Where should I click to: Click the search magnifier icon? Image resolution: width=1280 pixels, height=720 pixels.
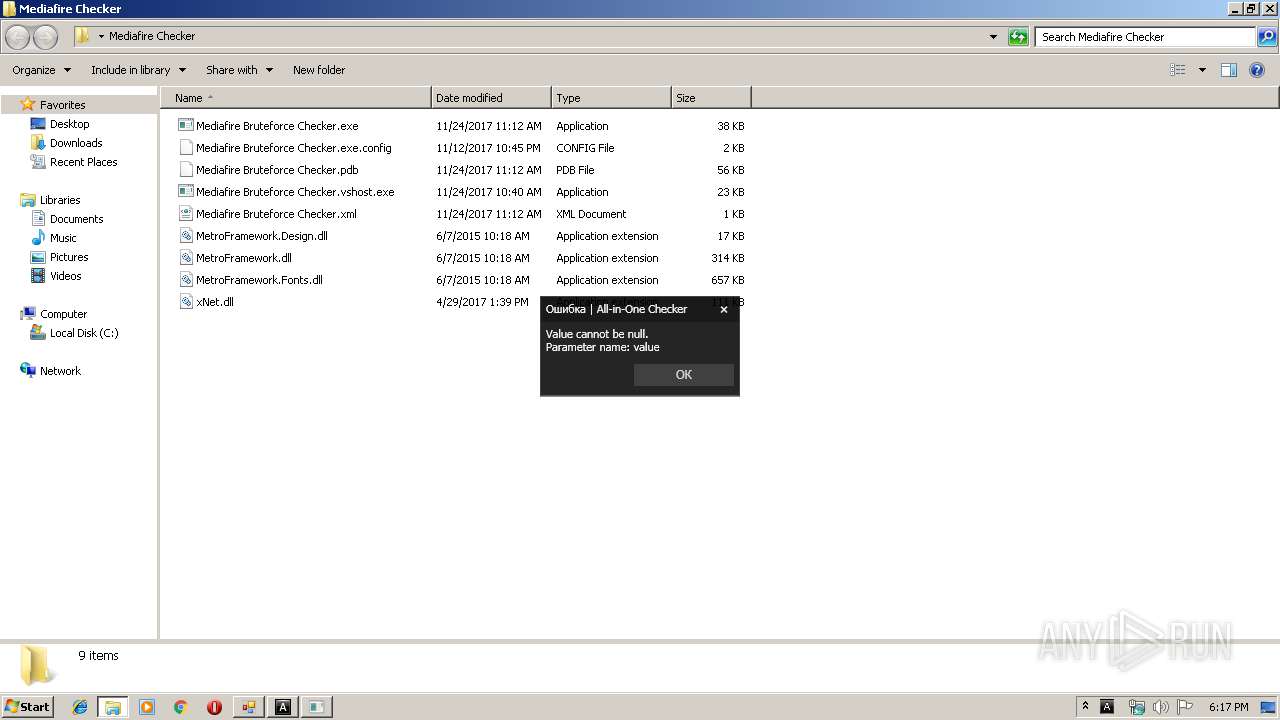click(1266, 37)
